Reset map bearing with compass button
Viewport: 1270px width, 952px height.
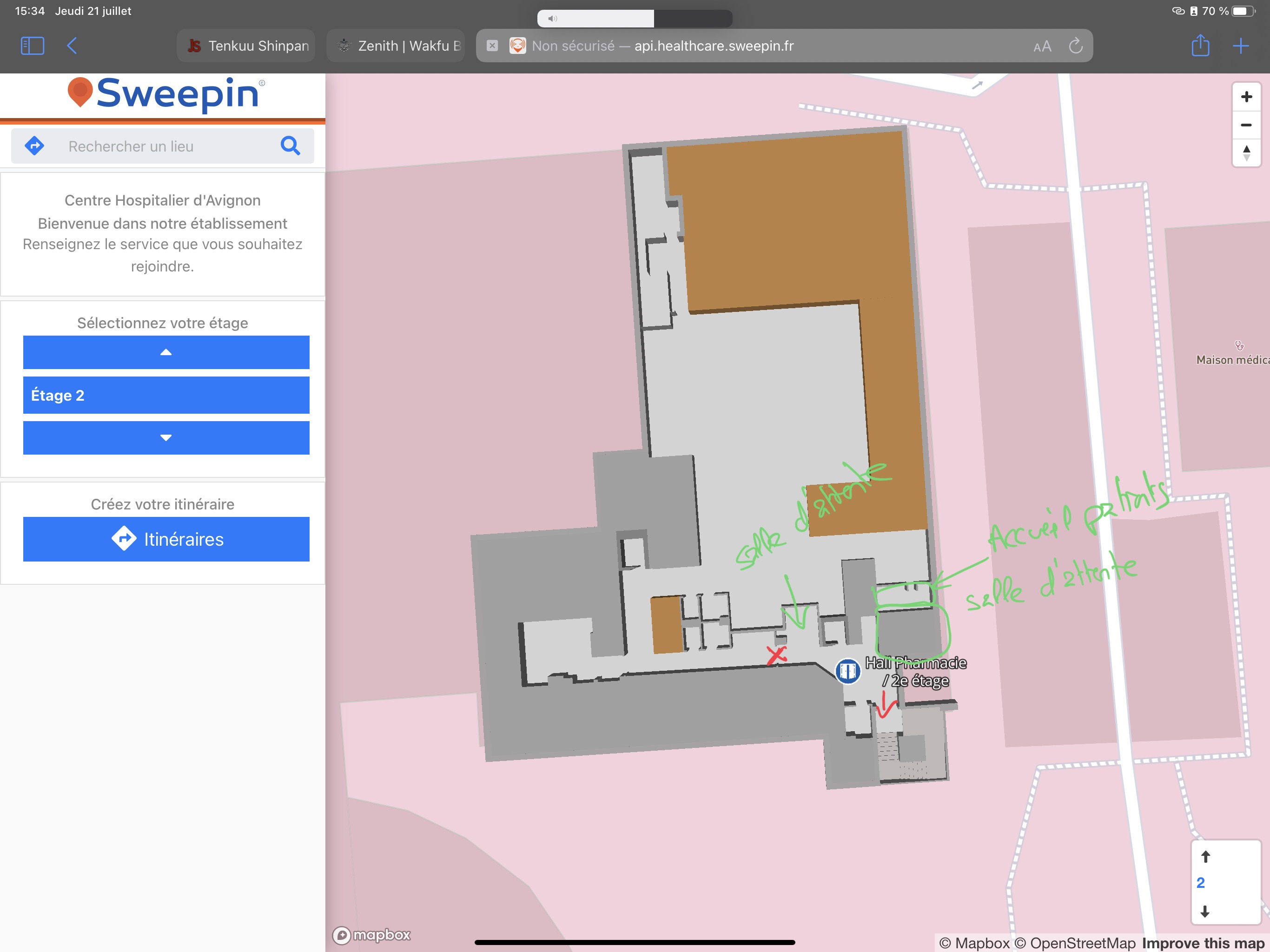tap(1246, 153)
